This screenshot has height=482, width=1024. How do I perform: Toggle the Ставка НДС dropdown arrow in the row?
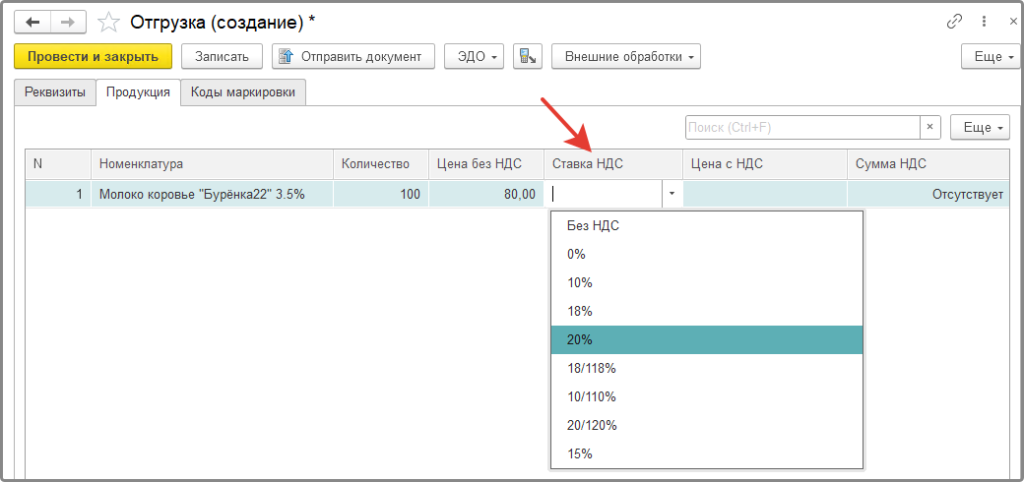click(672, 194)
